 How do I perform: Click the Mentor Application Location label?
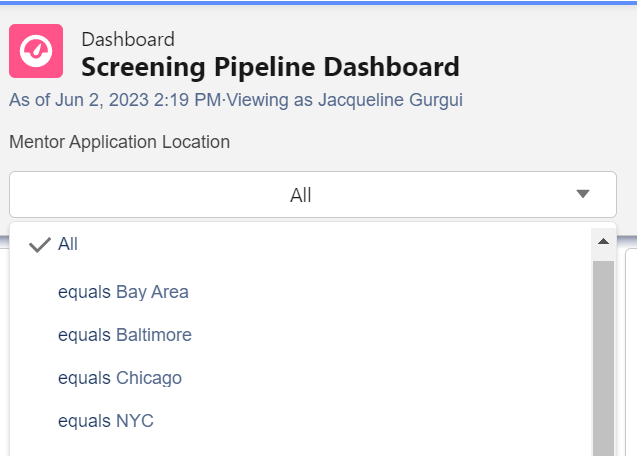(119, 142)
